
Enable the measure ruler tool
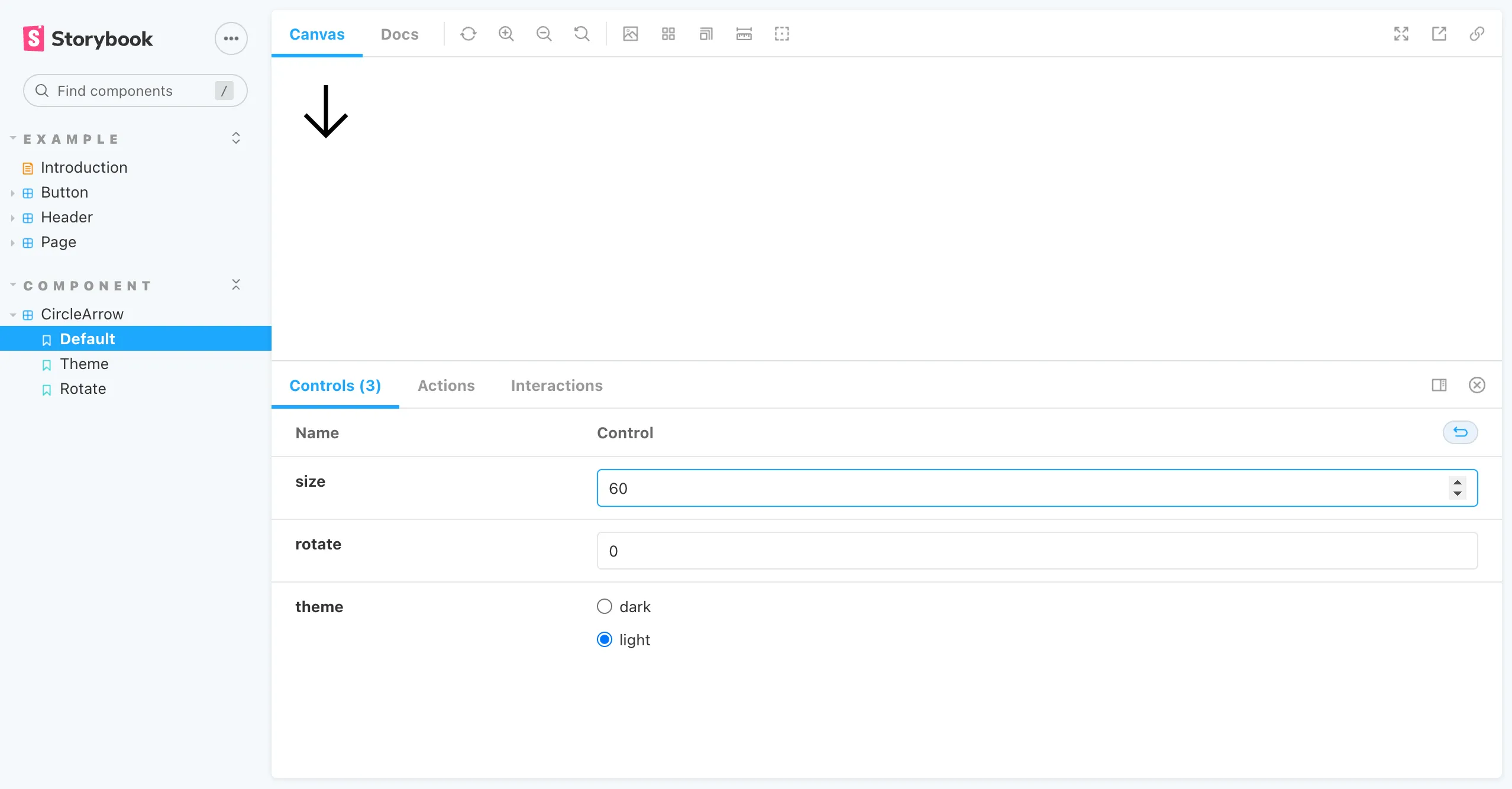click(744, 34)
